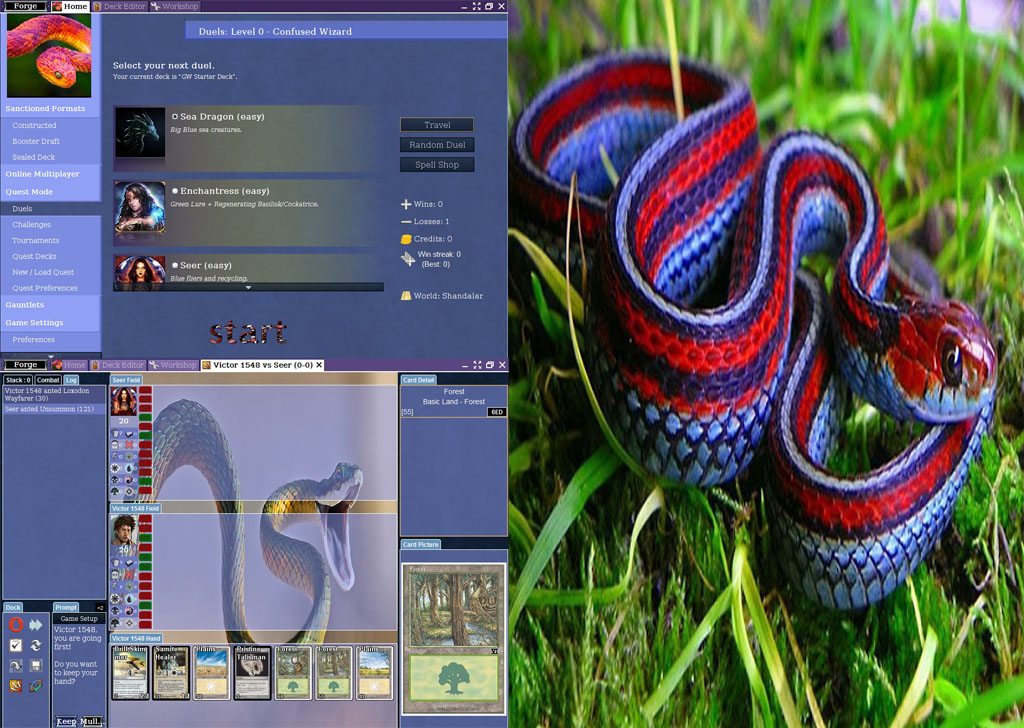Click the Seer opponent avatar portrait
The height and width of the screenshot is (728, 1024).
tap(124, 401)
